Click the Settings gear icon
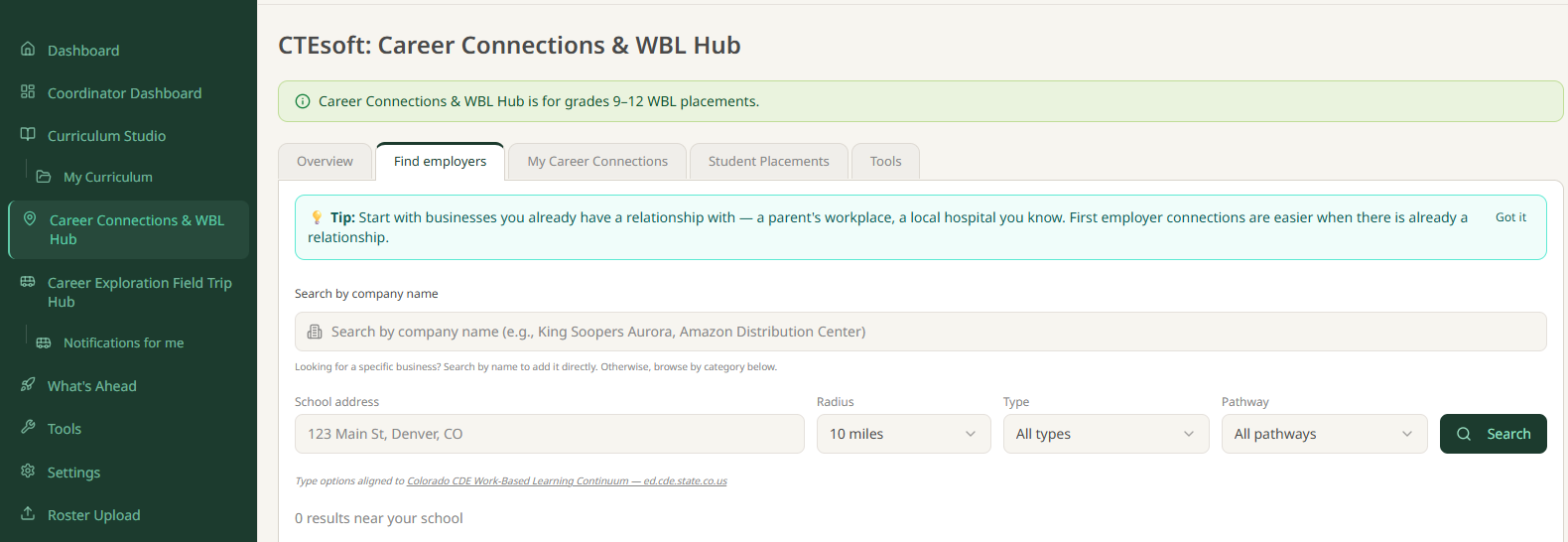Image resolution: width=1568 pixels, height=542 pixels. (x=28, y=471)
